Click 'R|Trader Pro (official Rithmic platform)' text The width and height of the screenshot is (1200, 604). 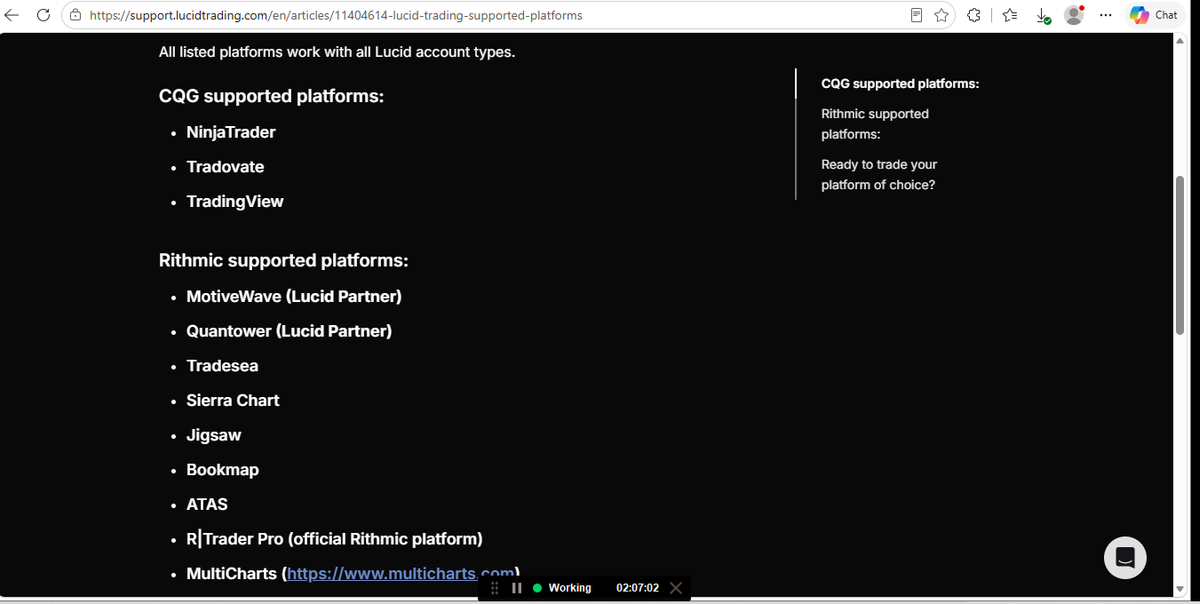[335, 539]
